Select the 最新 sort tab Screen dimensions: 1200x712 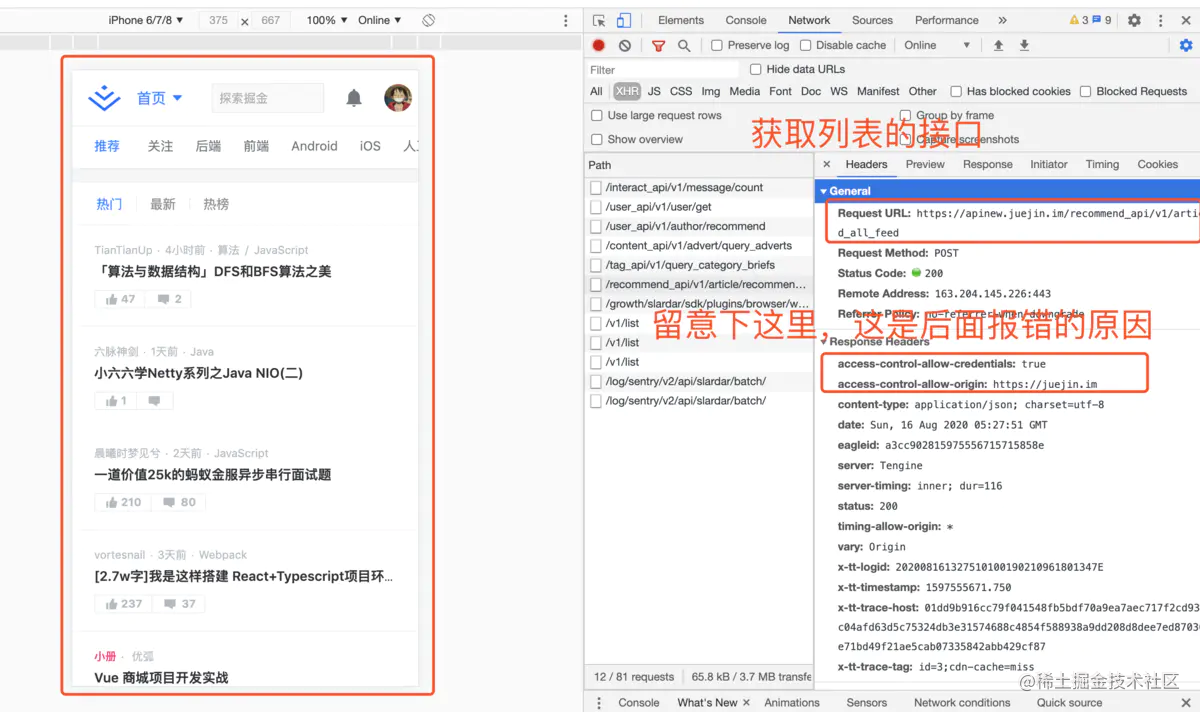tap(162, 204)
